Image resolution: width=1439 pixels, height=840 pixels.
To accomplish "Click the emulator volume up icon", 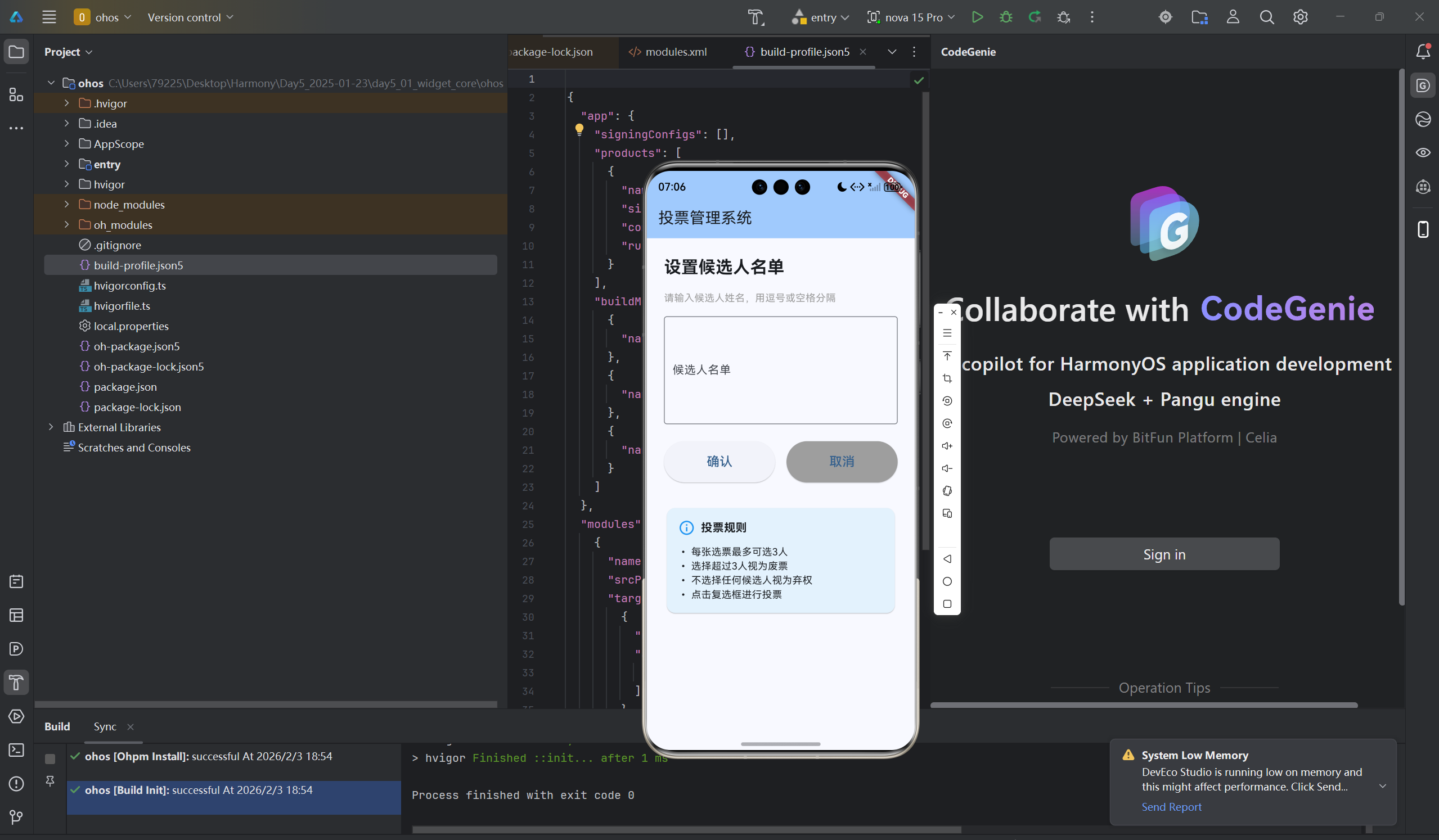I will pos(947,446).
